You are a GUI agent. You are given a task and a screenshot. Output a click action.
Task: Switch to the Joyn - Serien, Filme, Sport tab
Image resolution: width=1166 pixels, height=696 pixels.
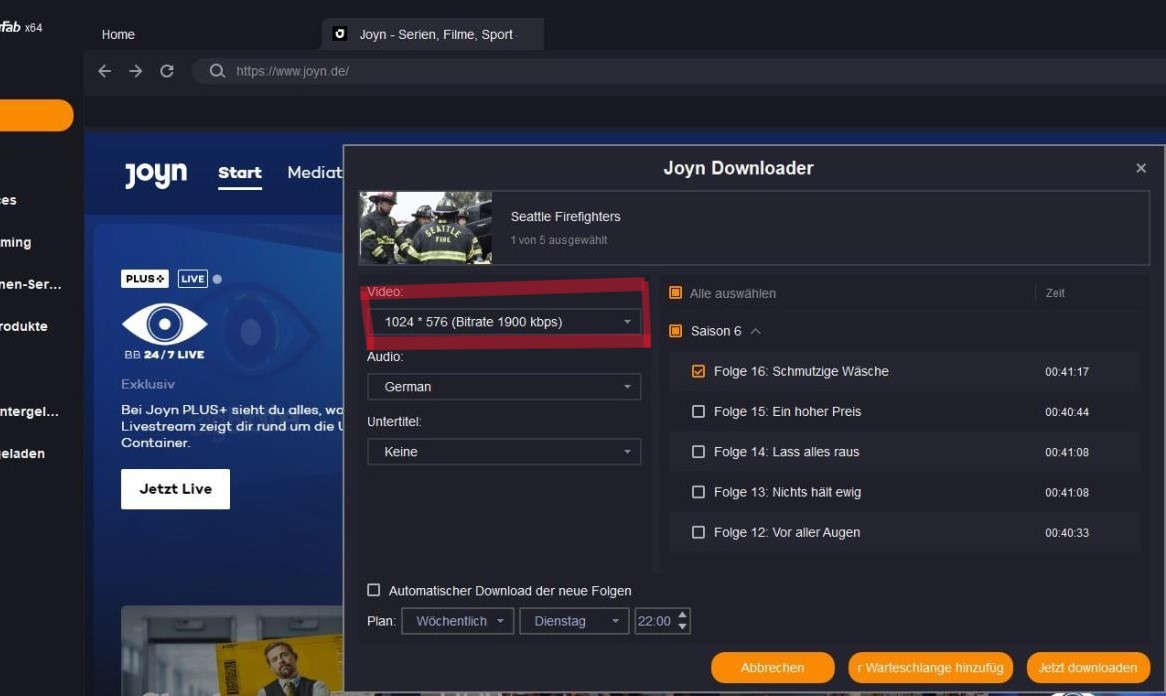(x=433, y=34)
